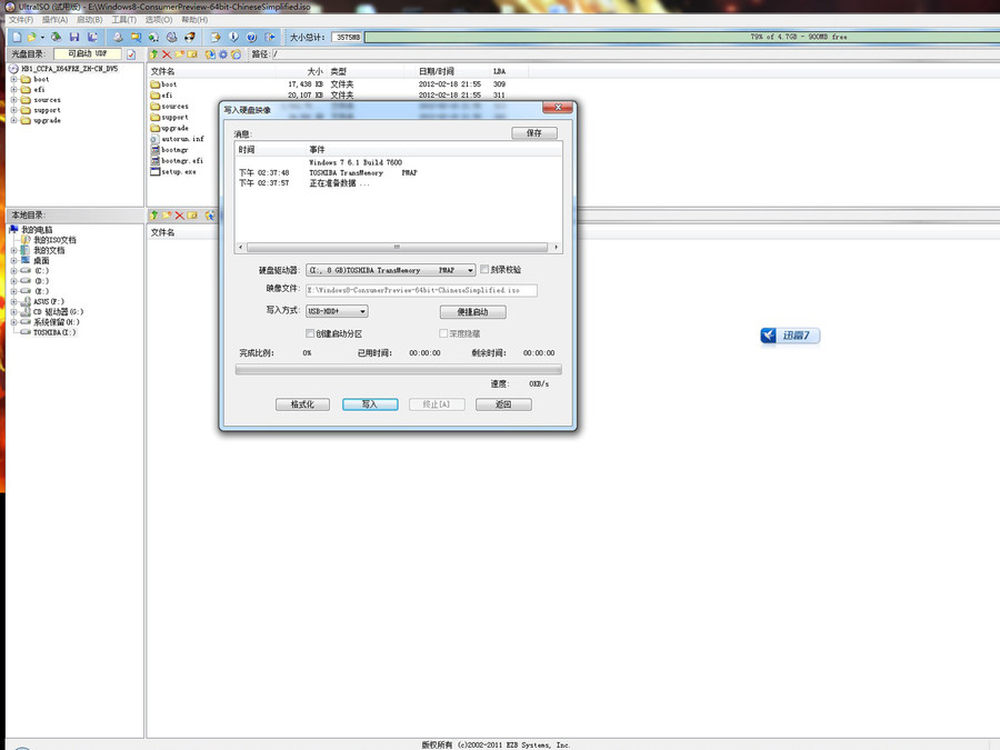1000x750 pixels.
Task: Open the dropdown arrow beside Open icon
Action: click(x=42, y=37)
